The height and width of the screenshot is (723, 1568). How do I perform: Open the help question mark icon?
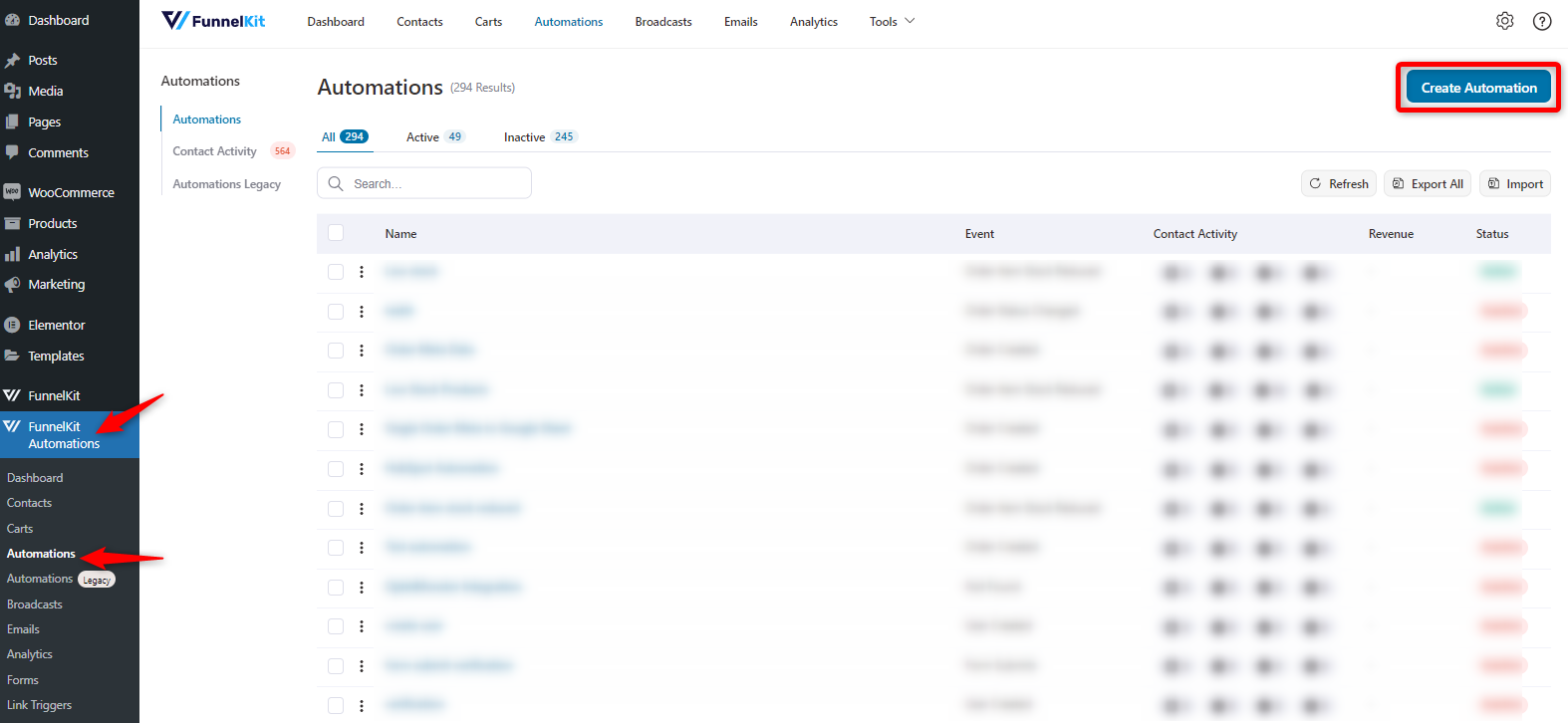coord(1542,21)
